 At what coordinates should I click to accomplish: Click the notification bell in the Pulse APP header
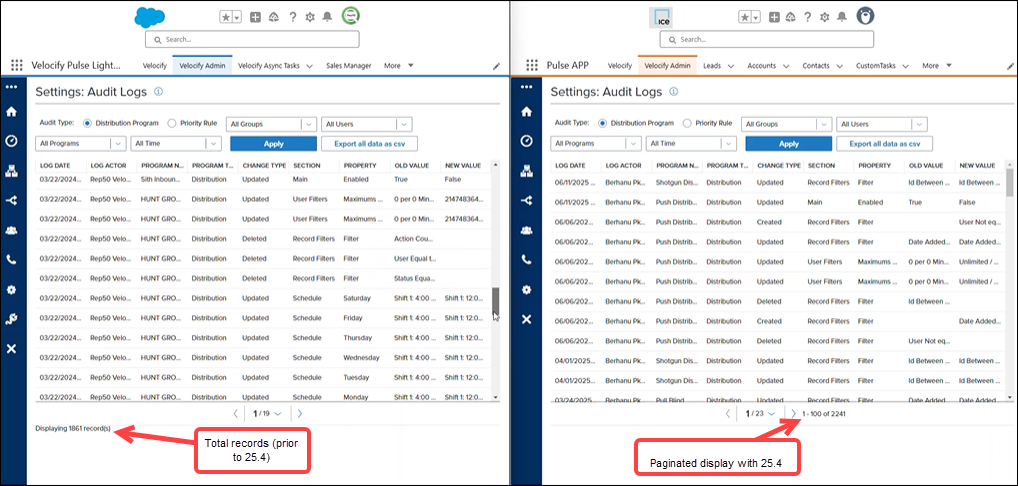click(x=841, y=17)
